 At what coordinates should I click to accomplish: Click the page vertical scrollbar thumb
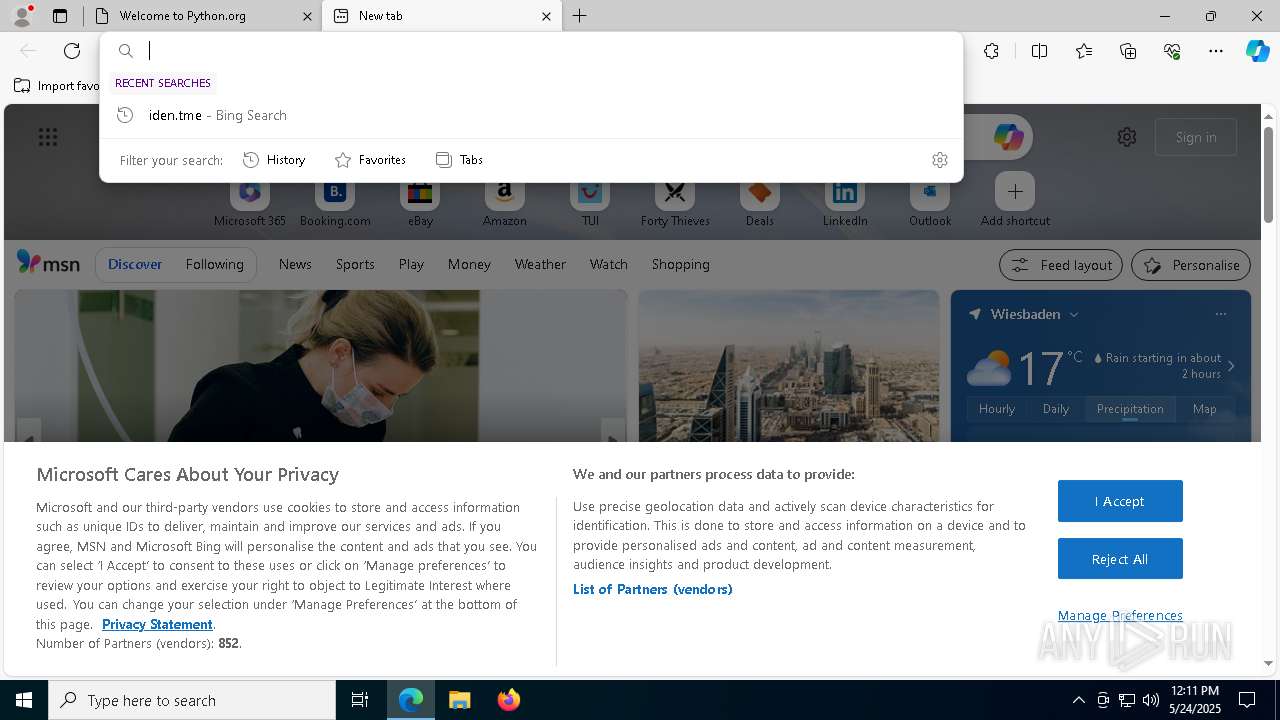click(1268, 175)
